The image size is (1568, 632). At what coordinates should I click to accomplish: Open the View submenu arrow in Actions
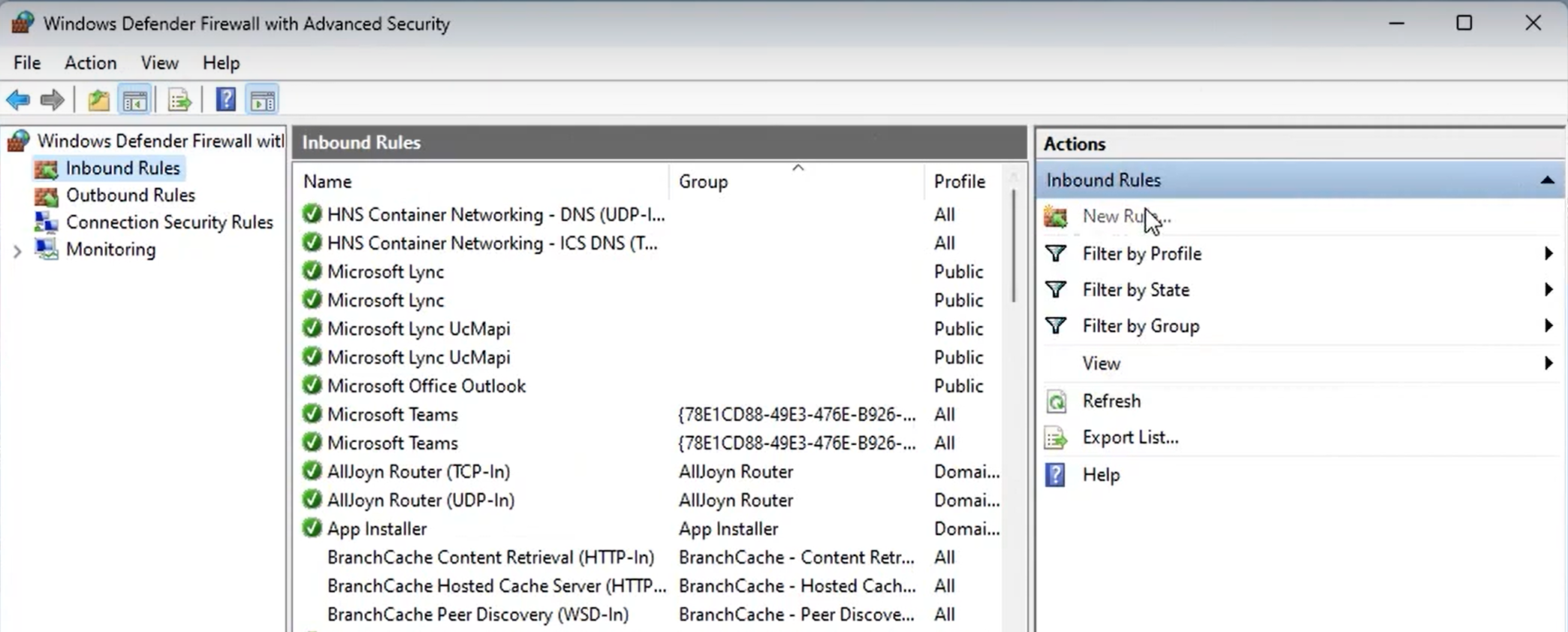[x=1548, y=363]
